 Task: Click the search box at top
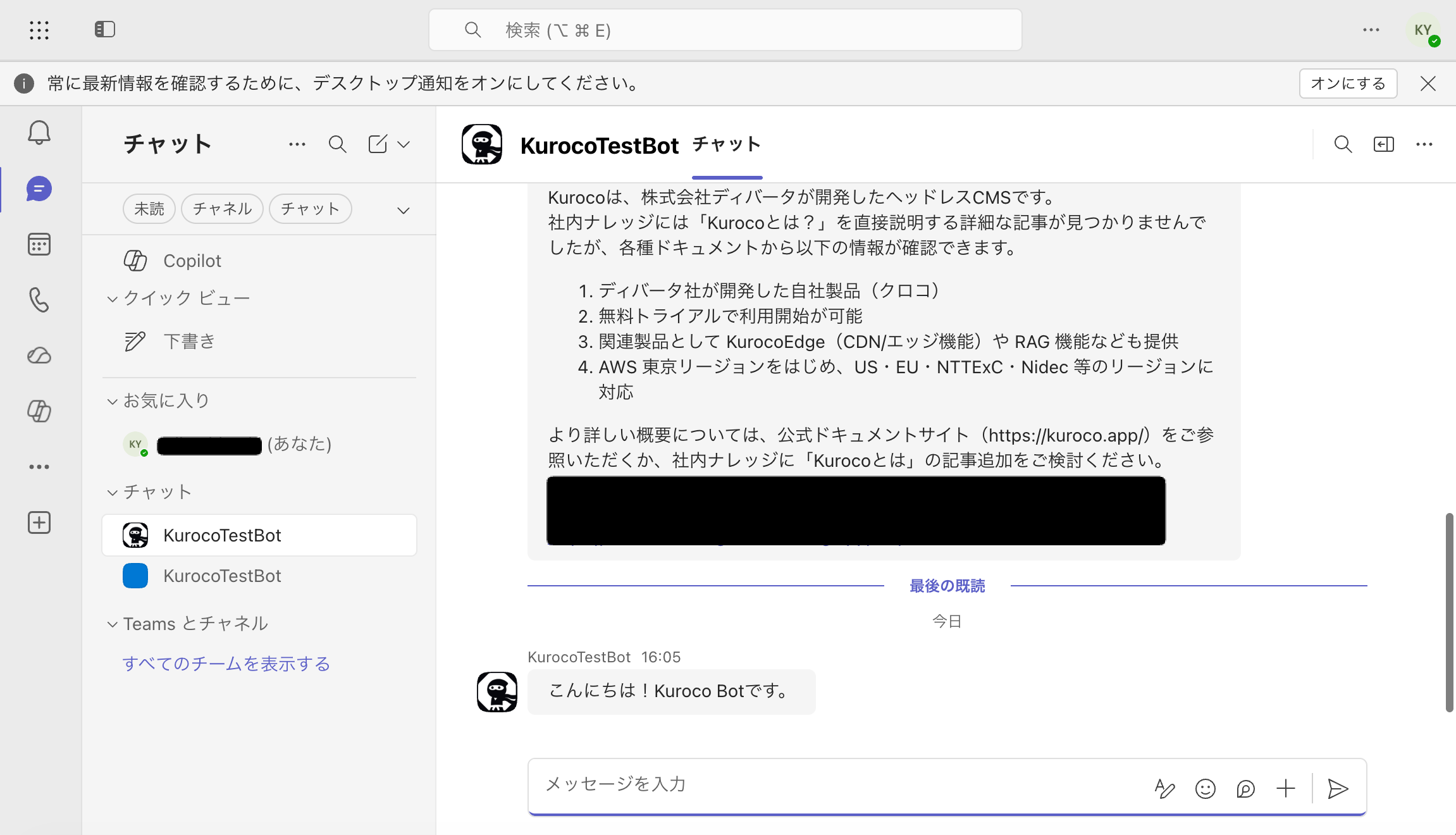tap(725, 30)
